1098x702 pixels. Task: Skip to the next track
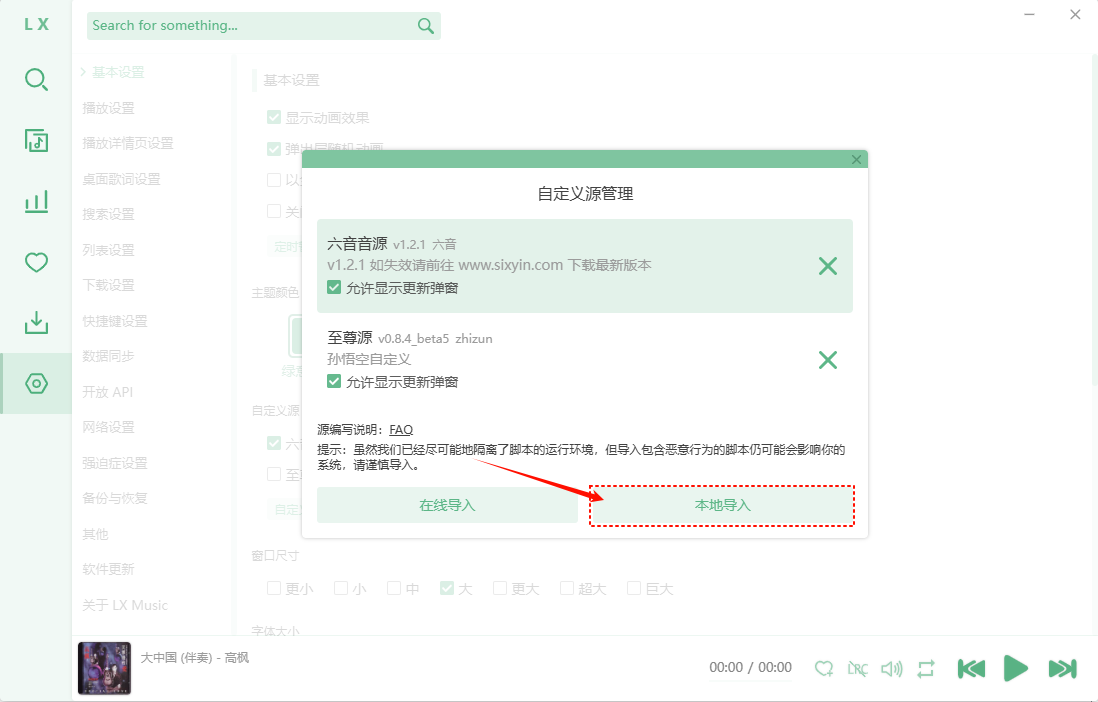pos(1061,668)
